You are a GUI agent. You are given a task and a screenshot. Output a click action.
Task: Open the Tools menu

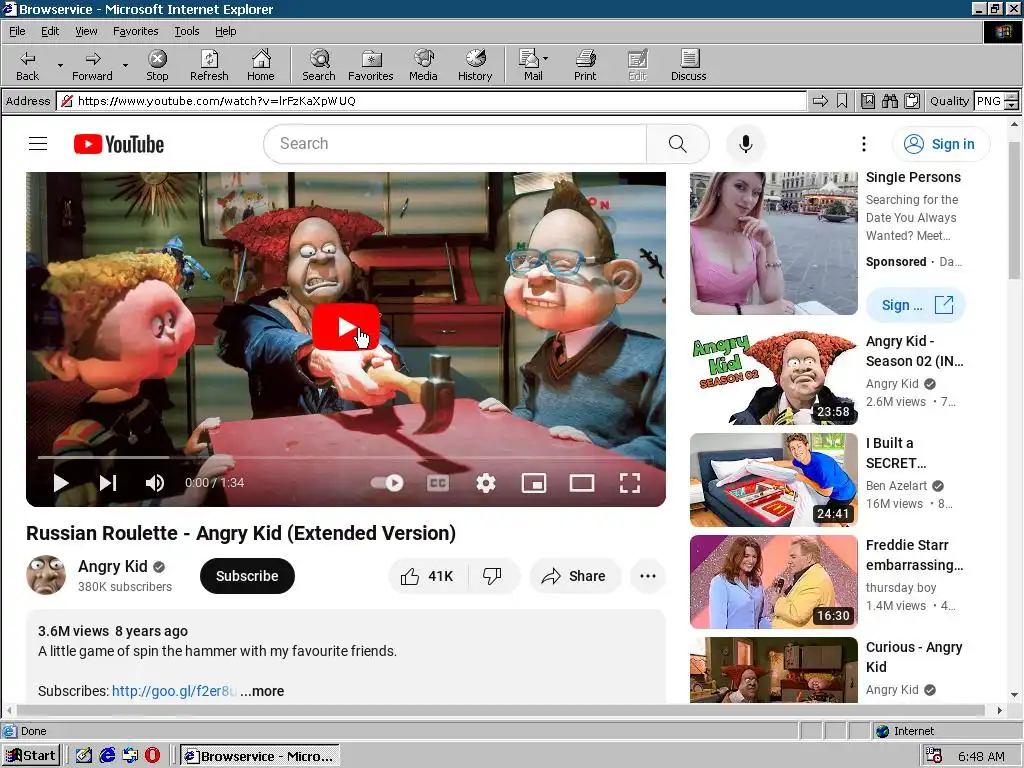(186, 31)
